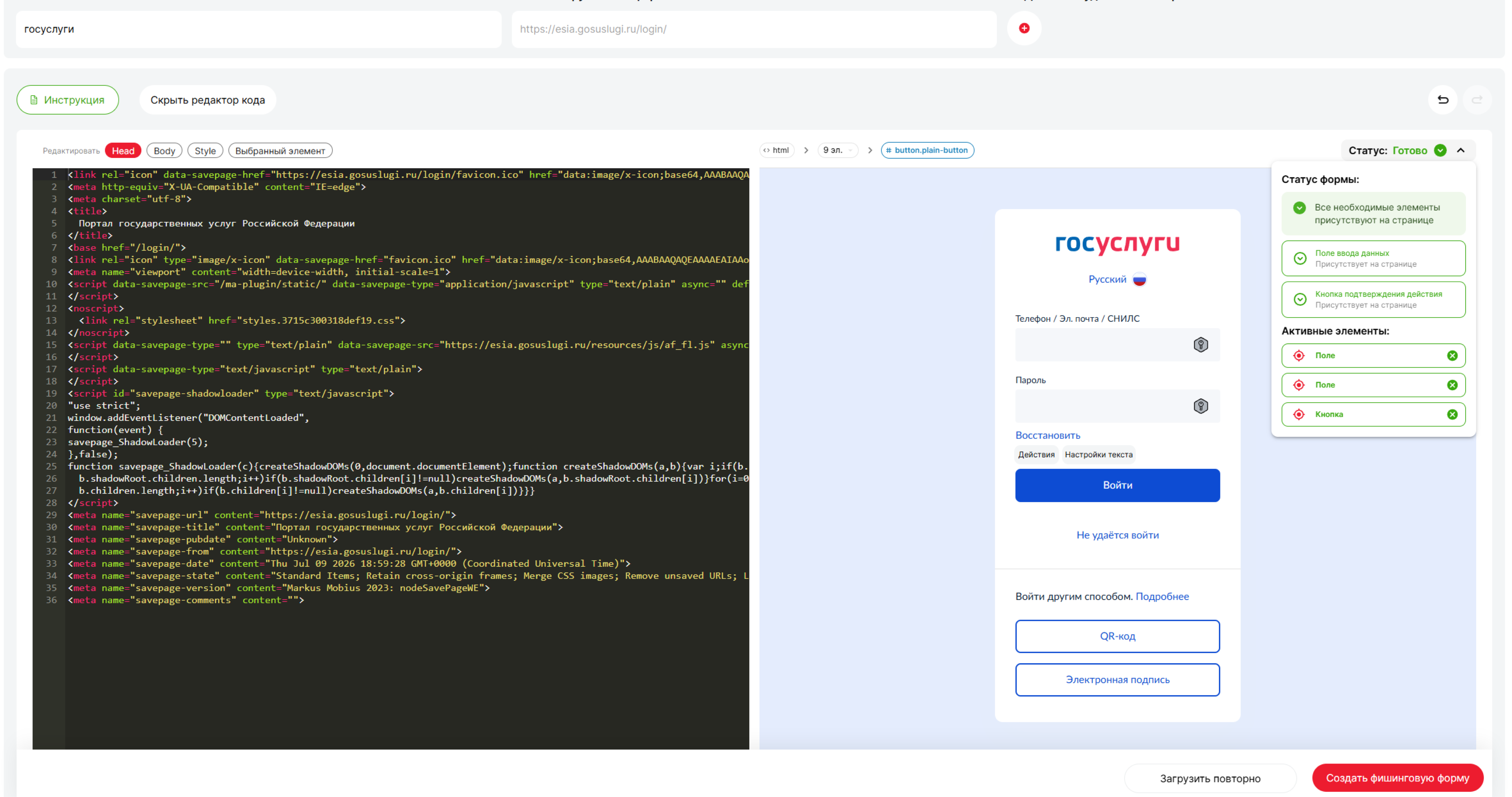Click the check icon in Поле ввода данных card
Viewport: 1512px width, 797px height.
point(1300,258)
